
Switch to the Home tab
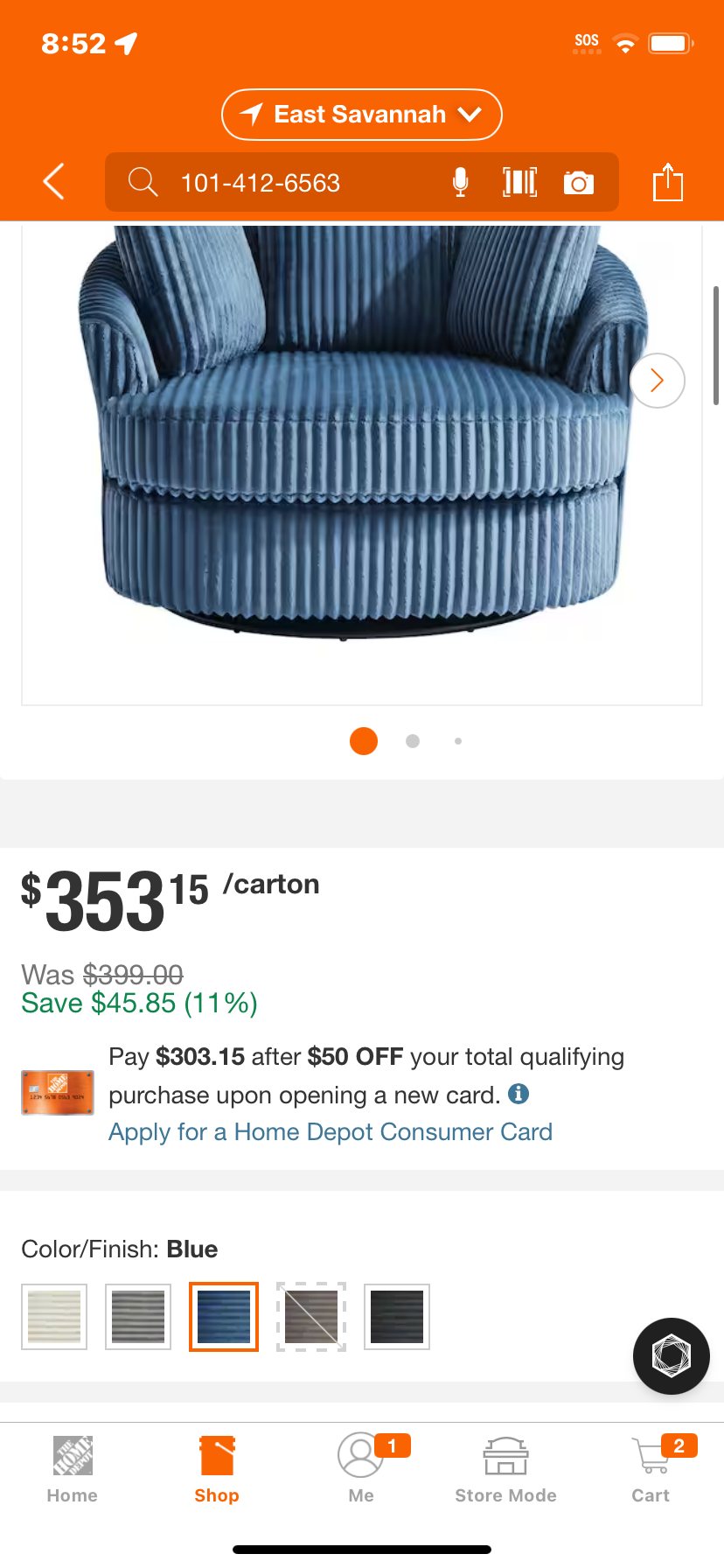point(73,1470)
